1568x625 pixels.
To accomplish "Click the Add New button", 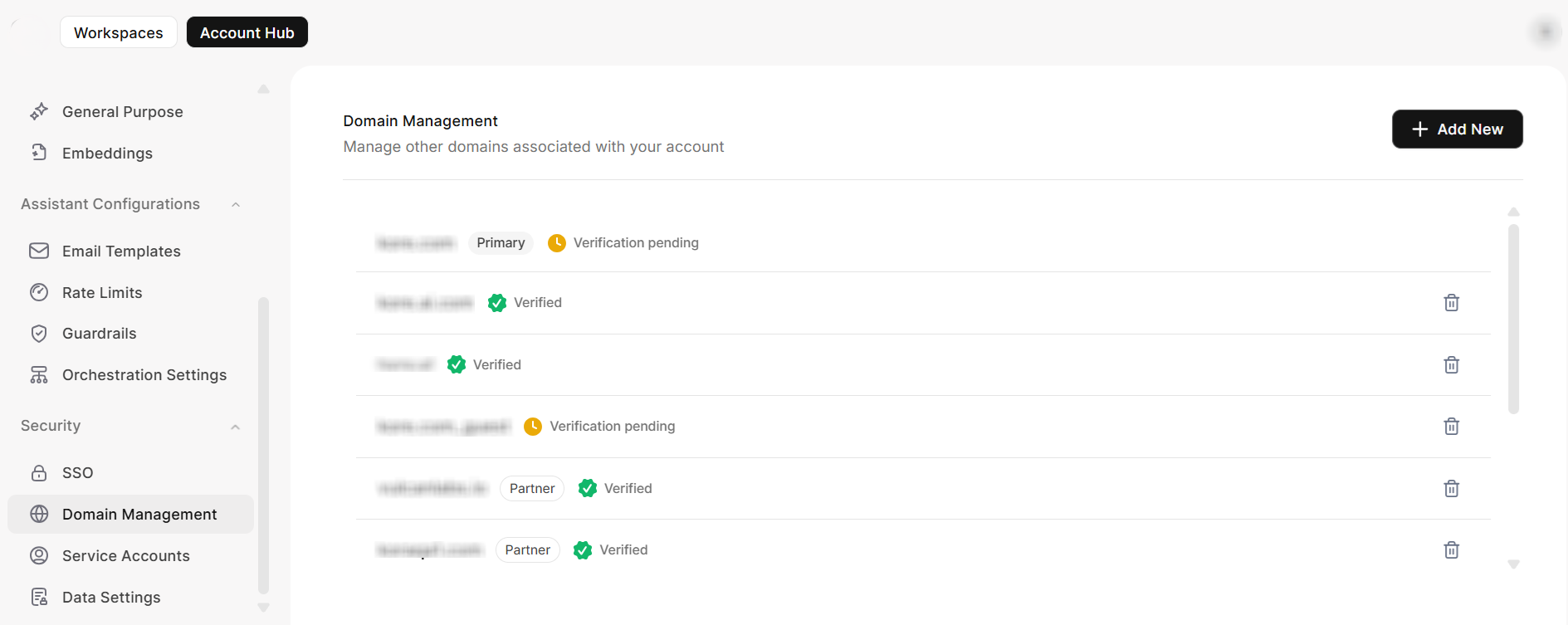I will click(x=1457, y=129).
